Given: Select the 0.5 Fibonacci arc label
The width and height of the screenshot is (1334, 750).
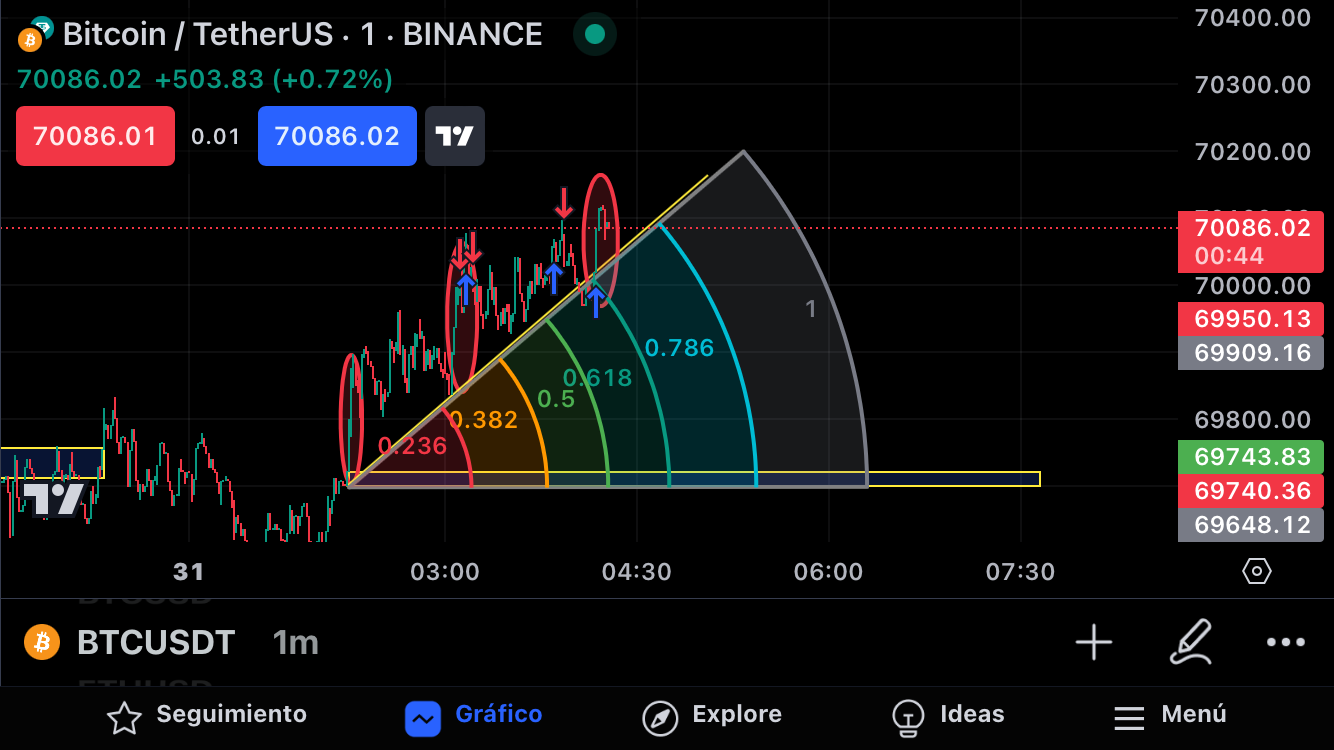Looking at the screenshot, I should (x=556, y=399).
